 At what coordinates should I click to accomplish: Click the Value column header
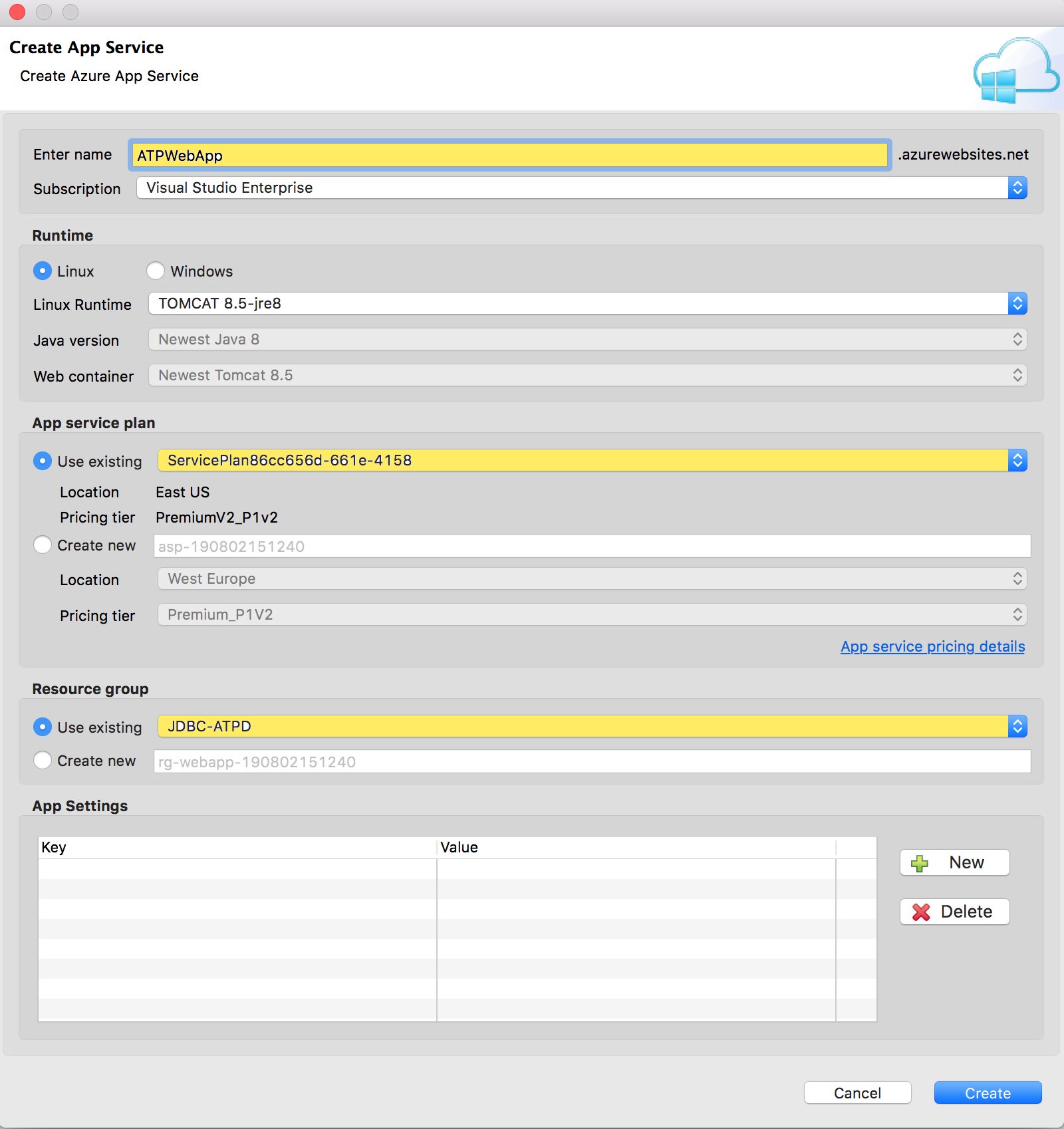coord(636,847)
